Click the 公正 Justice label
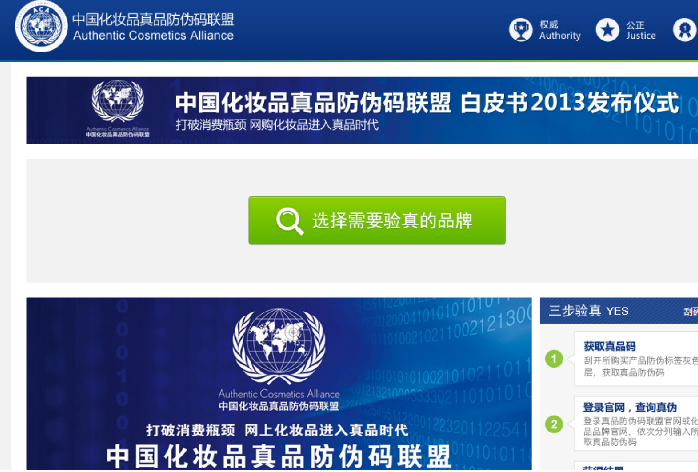Screen dimensions: 698x472 [x=640, y=30]
